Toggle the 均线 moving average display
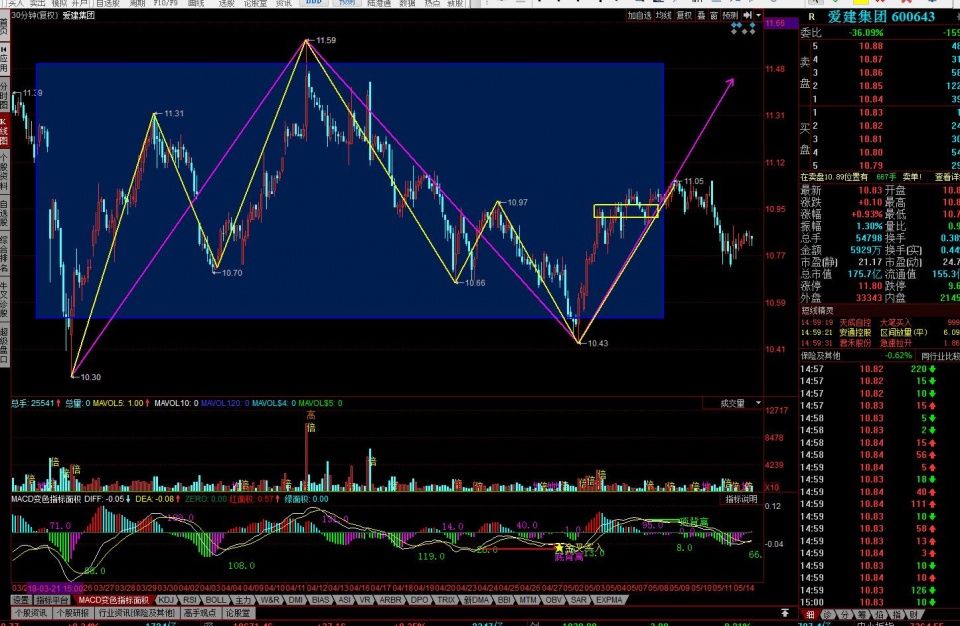This screenshot has height=626, width=960. [663, 16]
